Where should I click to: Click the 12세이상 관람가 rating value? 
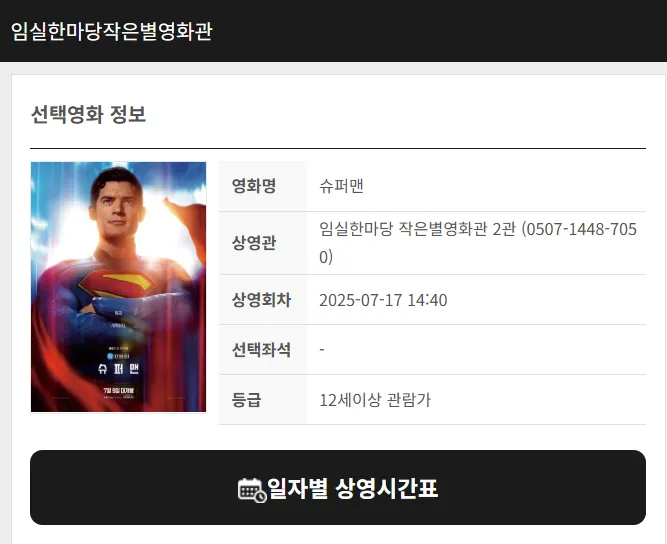point(375,399)
